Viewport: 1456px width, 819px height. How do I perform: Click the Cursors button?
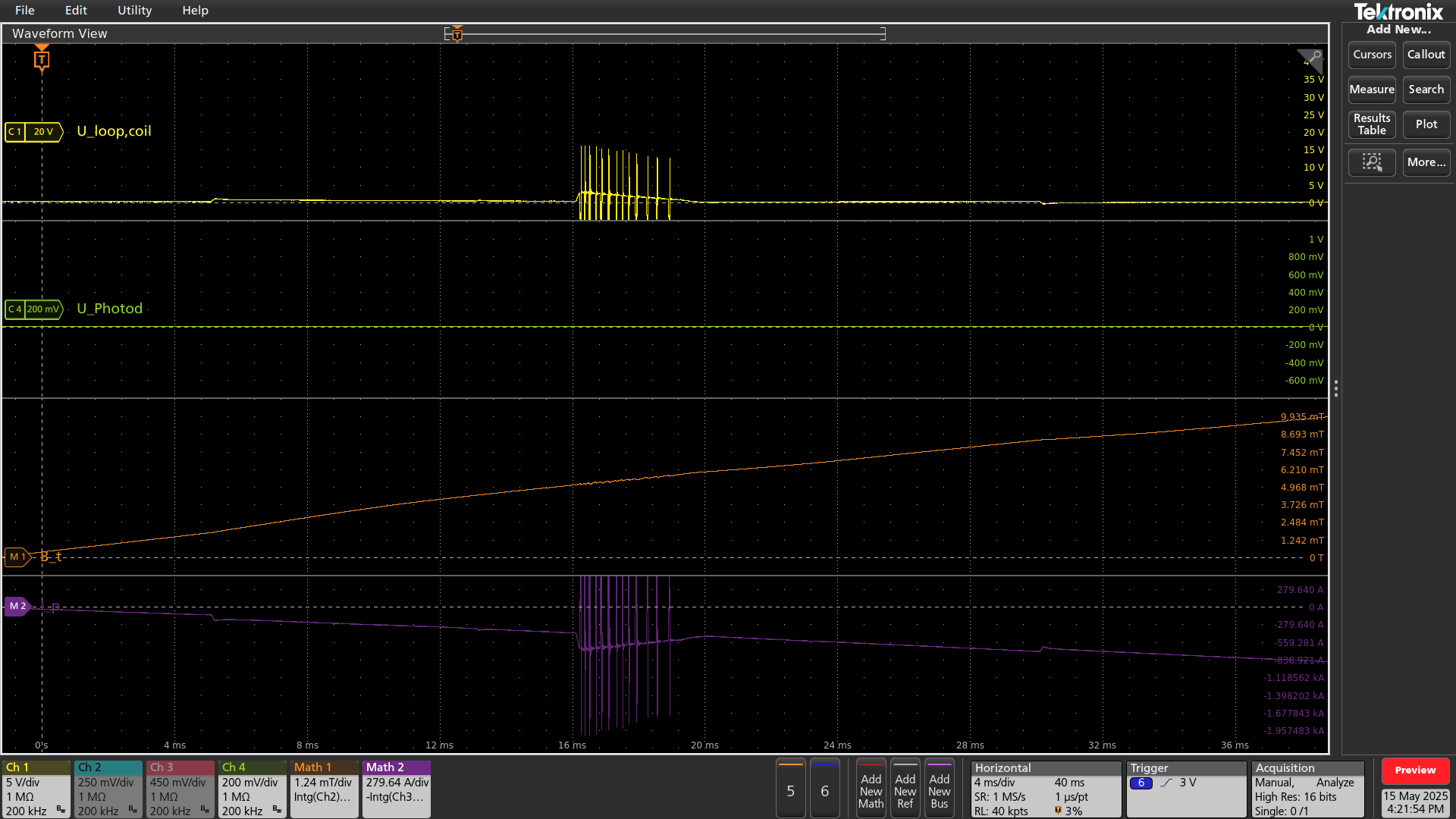1371,55
